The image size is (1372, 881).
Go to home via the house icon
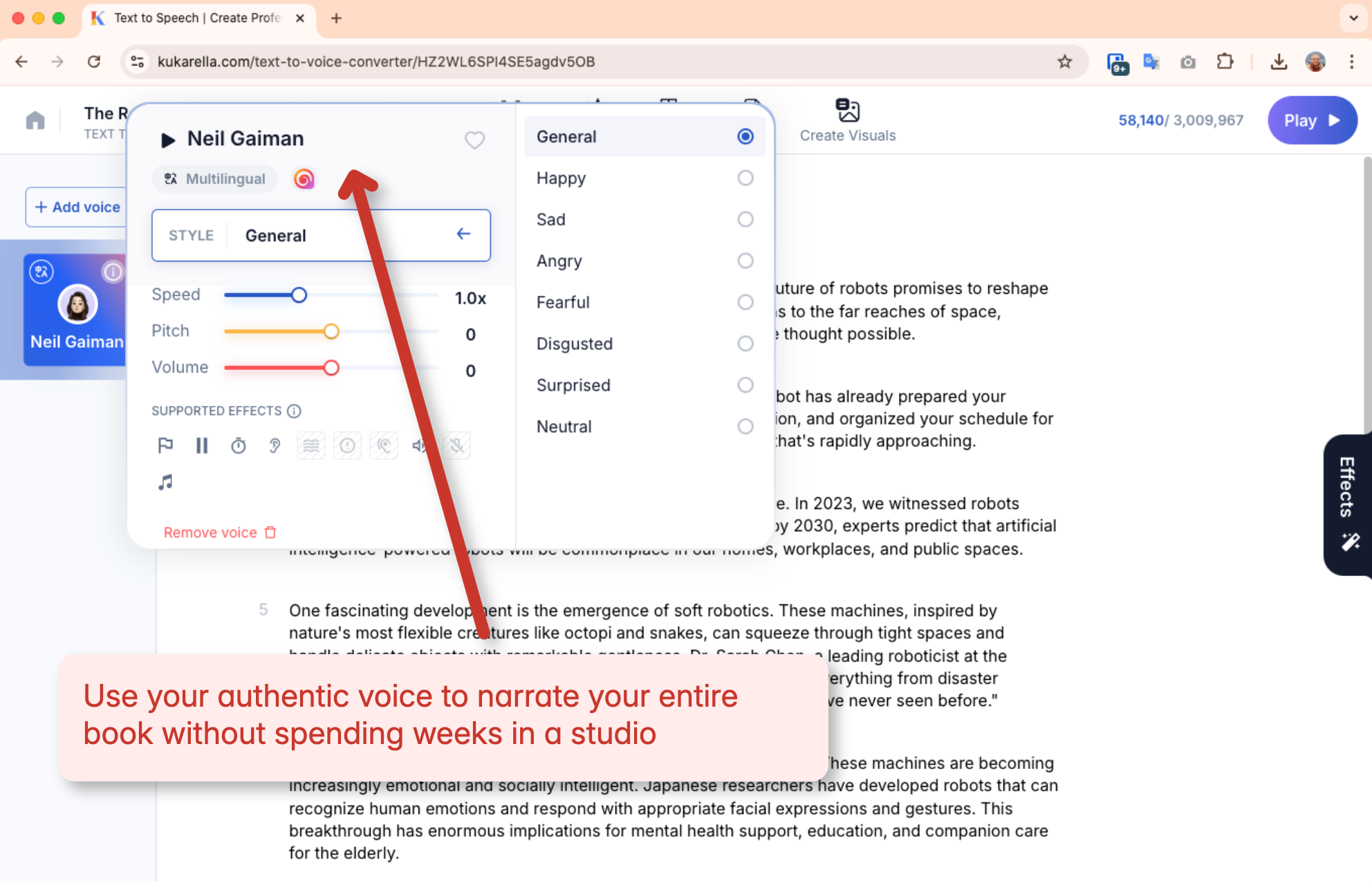(x=35, y=120)
